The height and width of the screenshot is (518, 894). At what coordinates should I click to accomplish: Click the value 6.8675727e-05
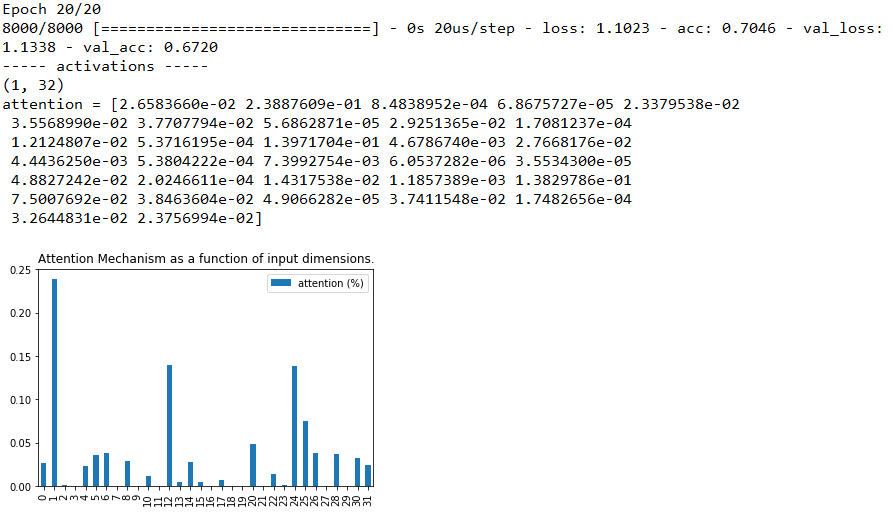point(555,104)
